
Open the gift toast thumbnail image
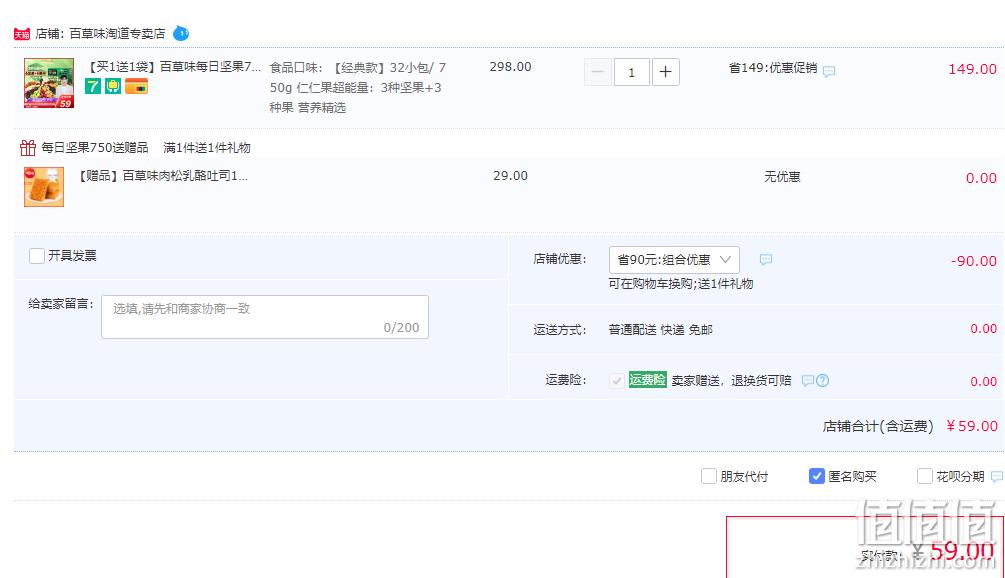(44, 186)
